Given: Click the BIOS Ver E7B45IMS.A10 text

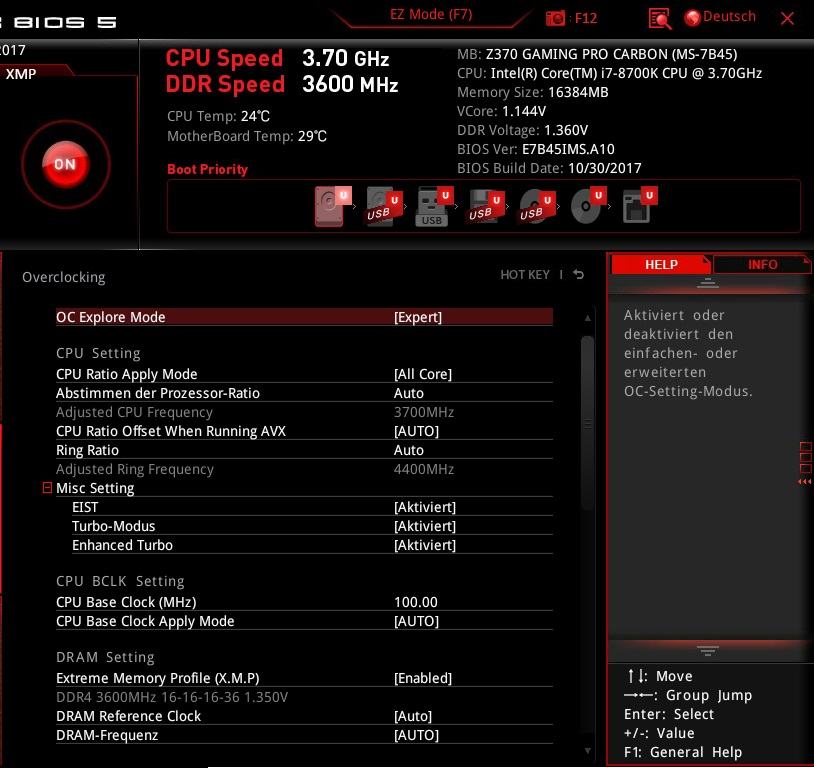Looking at the screenshot, I should (535, 150).
